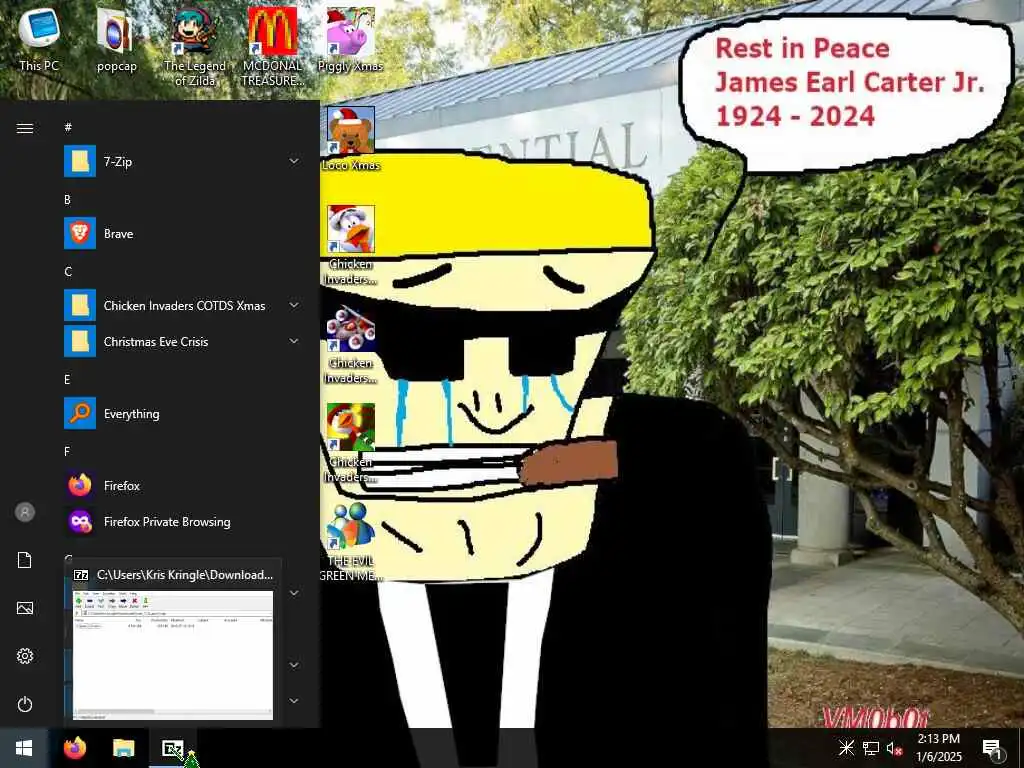Launch Loco Xmas desktop shortcut
The image size is (1024, 768).
point(351,139)
